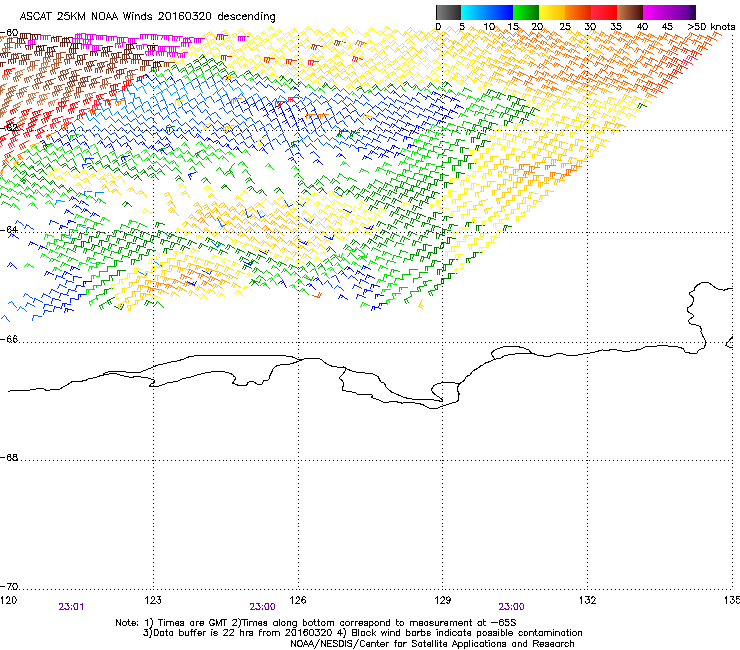
Task: Click the orange 25-30 knots legend segment
Action: (578, 12)
